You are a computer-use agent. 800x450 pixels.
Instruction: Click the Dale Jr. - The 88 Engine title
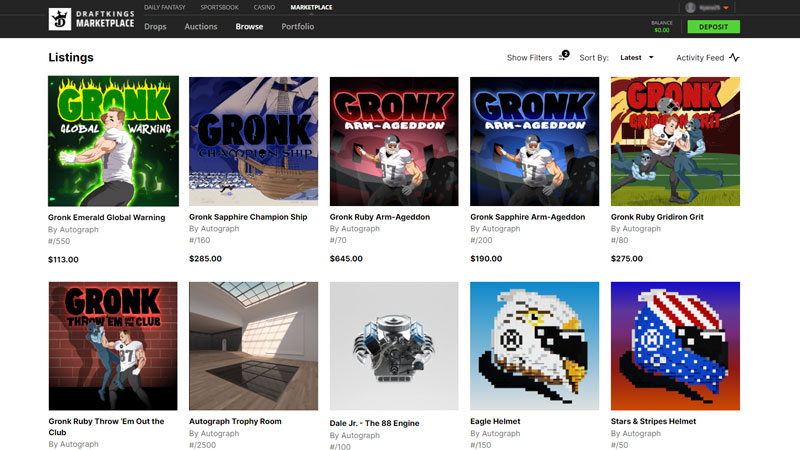(x=374, y=423)
